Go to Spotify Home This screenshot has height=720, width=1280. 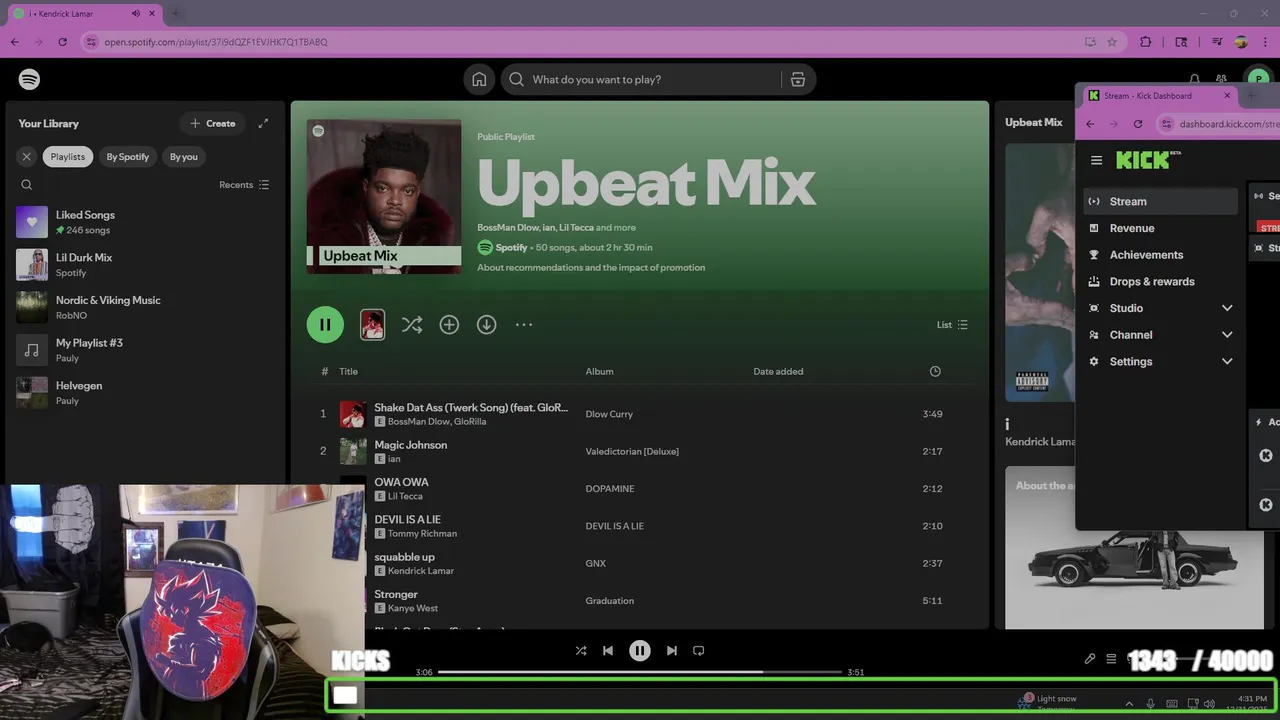(x=480, y=79)
